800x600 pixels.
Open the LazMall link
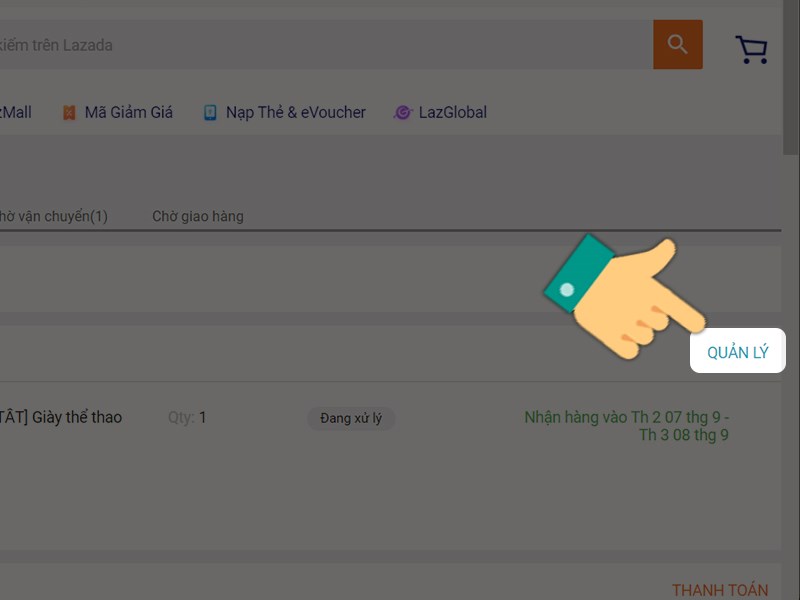click(x=16, y=112)
